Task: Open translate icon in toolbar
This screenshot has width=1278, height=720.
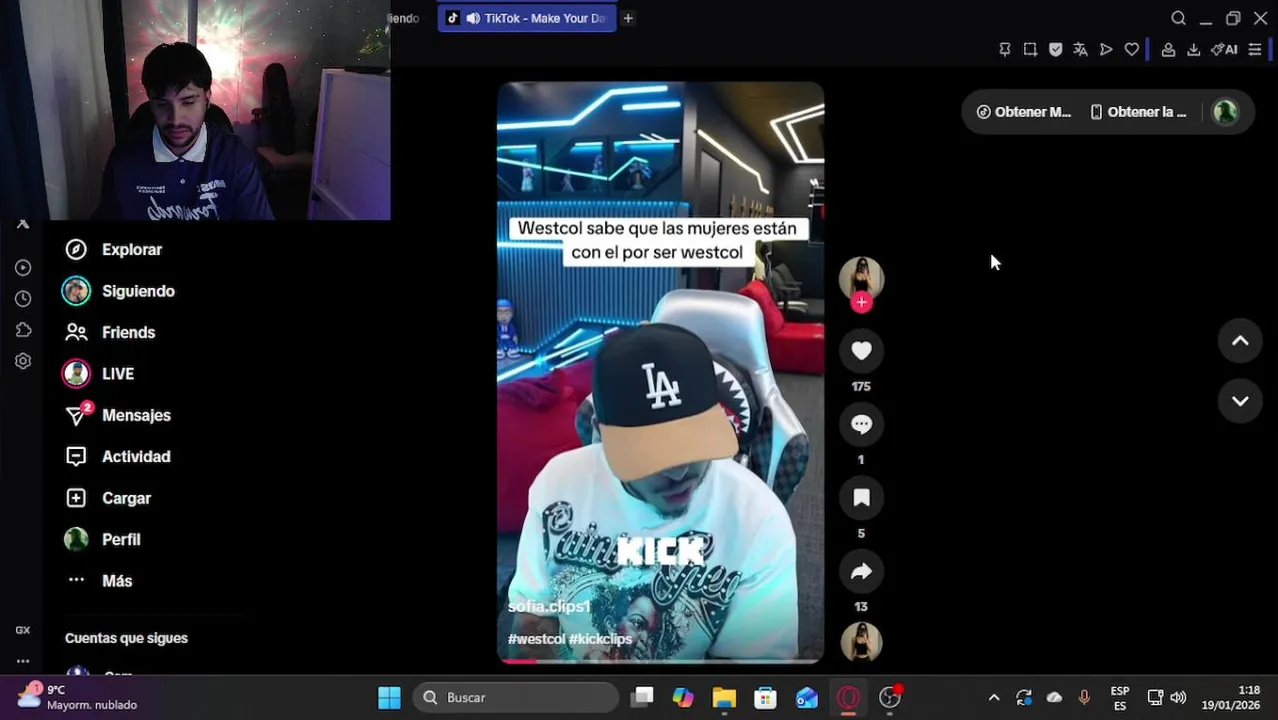Action: (1080, 50)
